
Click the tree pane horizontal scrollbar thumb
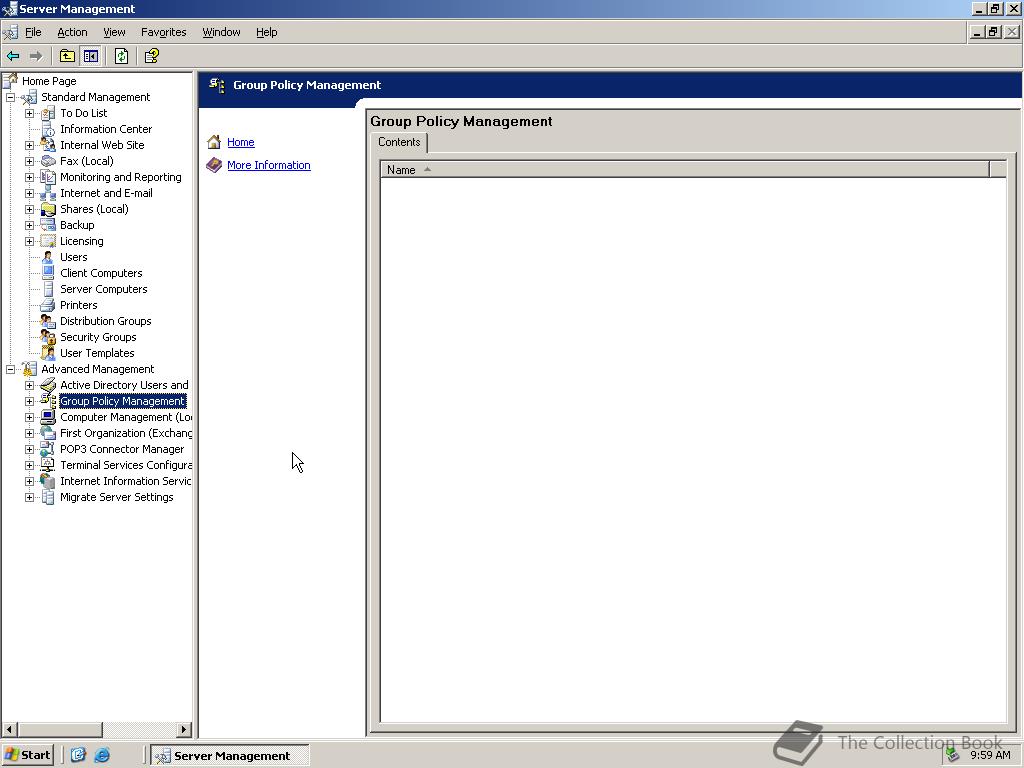(60, 729)
